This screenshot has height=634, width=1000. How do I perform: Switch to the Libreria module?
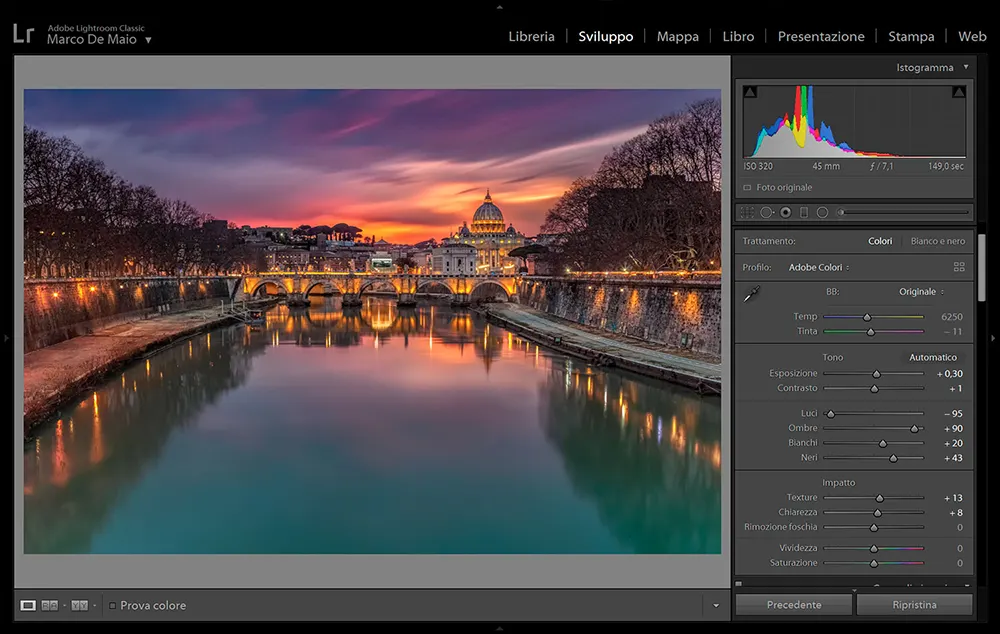(x=531, y=36)
